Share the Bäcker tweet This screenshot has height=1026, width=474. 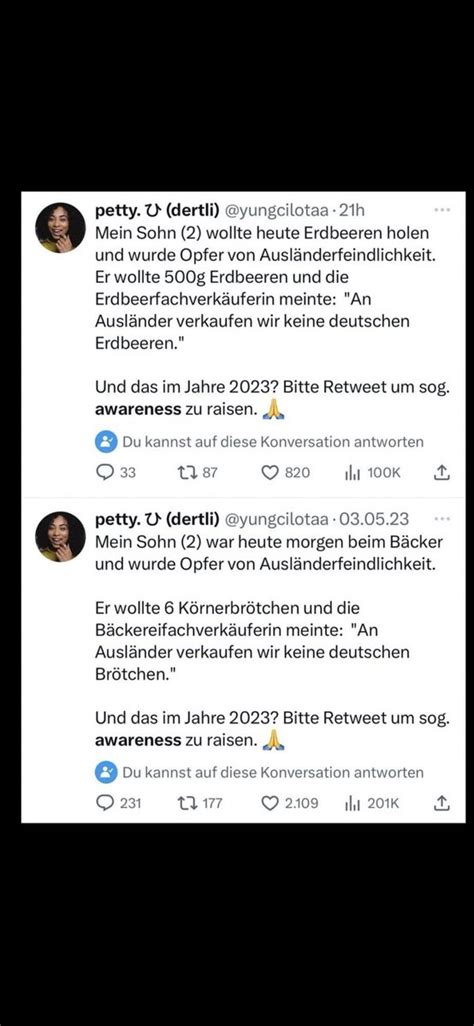coord(442,803)
